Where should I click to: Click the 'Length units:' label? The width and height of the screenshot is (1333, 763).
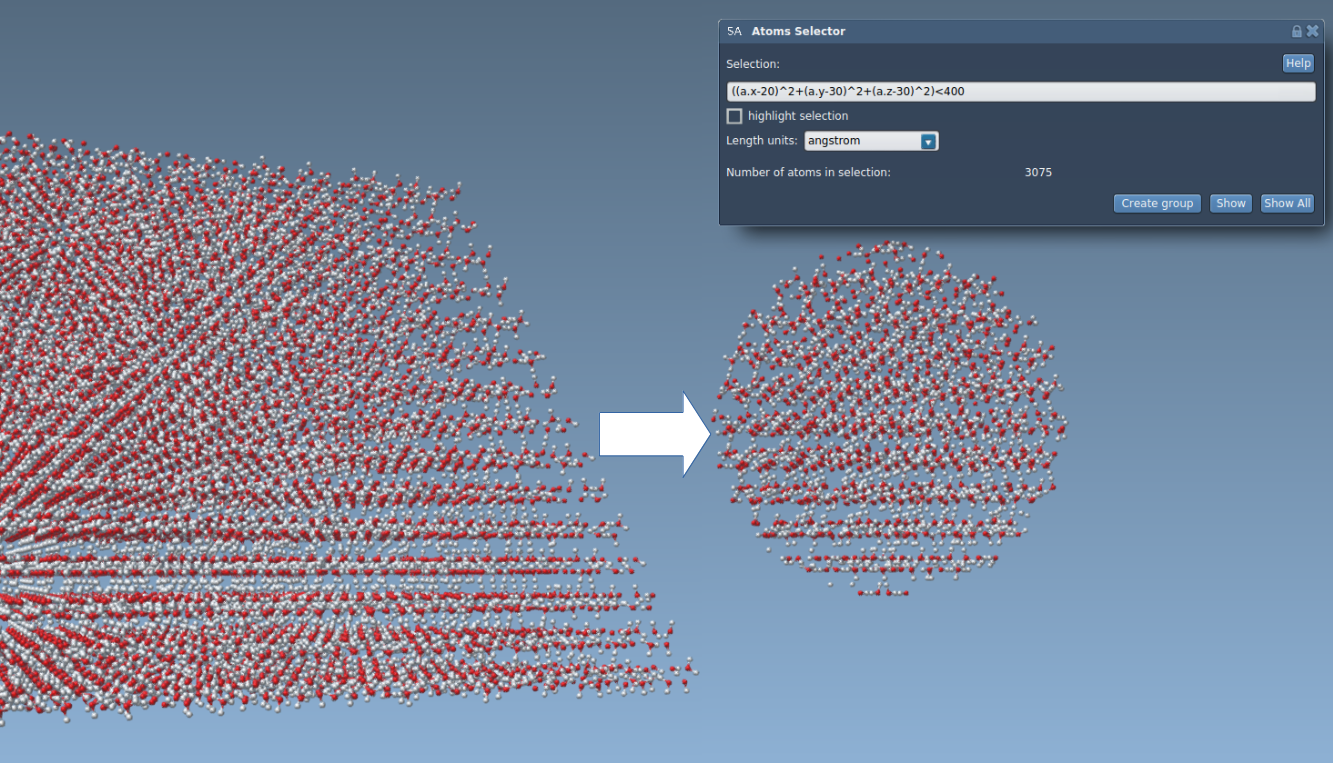pos(761,141)
